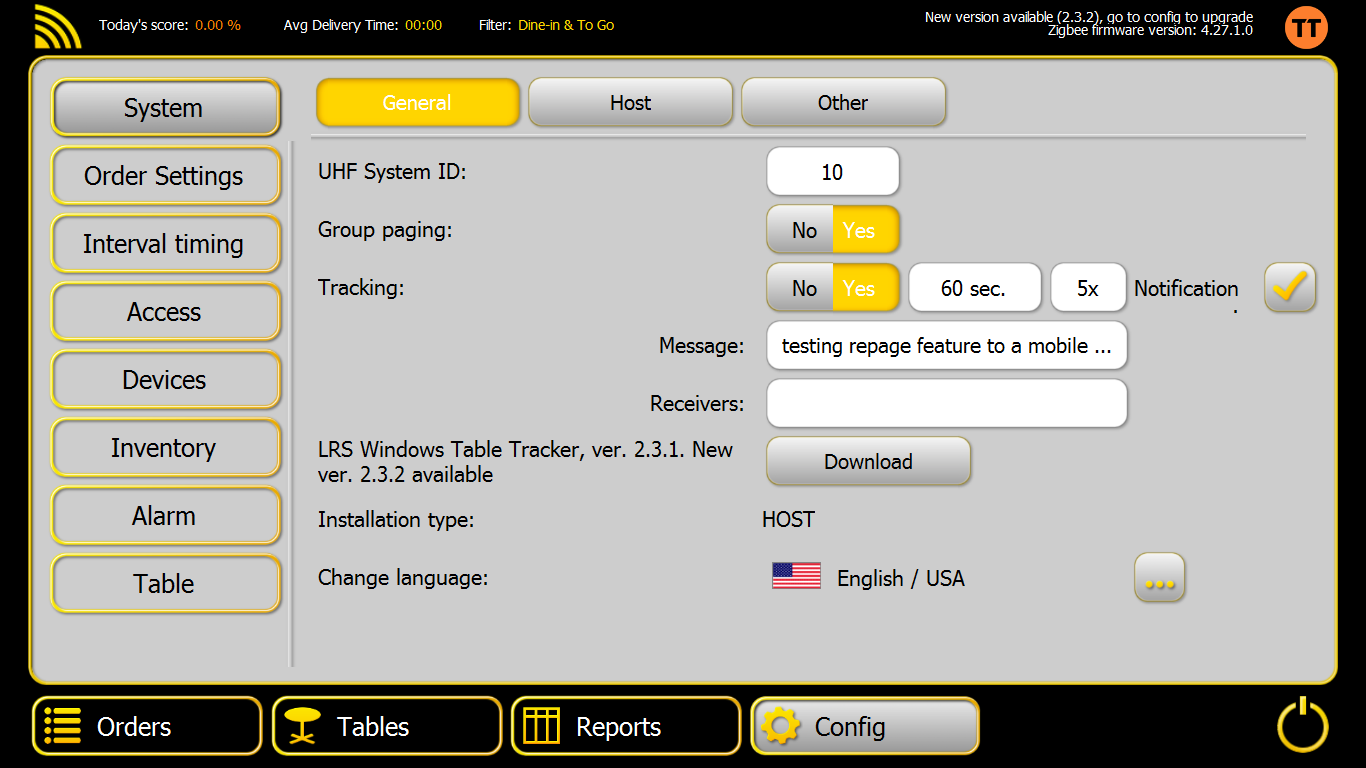Open the Inventory section
Viewport: 1366px width, 768px height.
tap(165, 448)
